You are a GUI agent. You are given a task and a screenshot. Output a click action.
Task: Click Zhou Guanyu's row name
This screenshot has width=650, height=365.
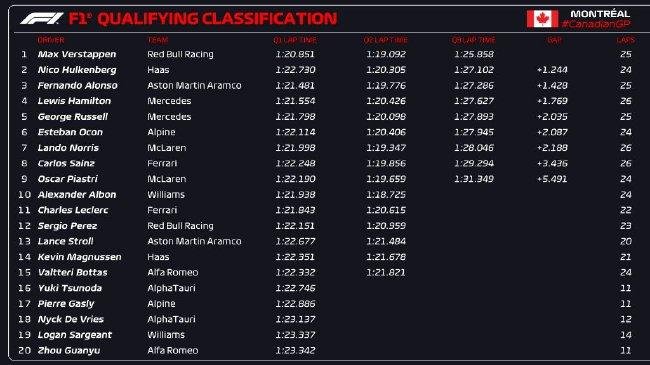(69, 350)
